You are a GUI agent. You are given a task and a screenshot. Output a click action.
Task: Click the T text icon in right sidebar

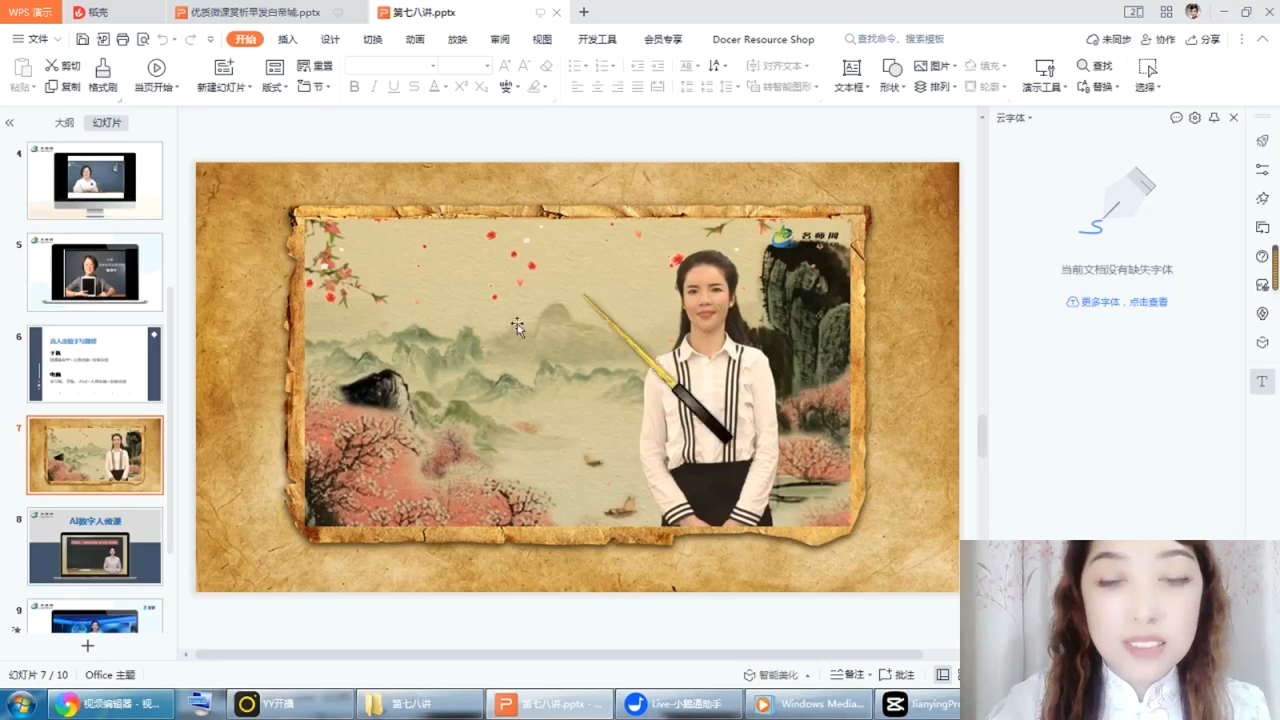[x=1262, y=381]
